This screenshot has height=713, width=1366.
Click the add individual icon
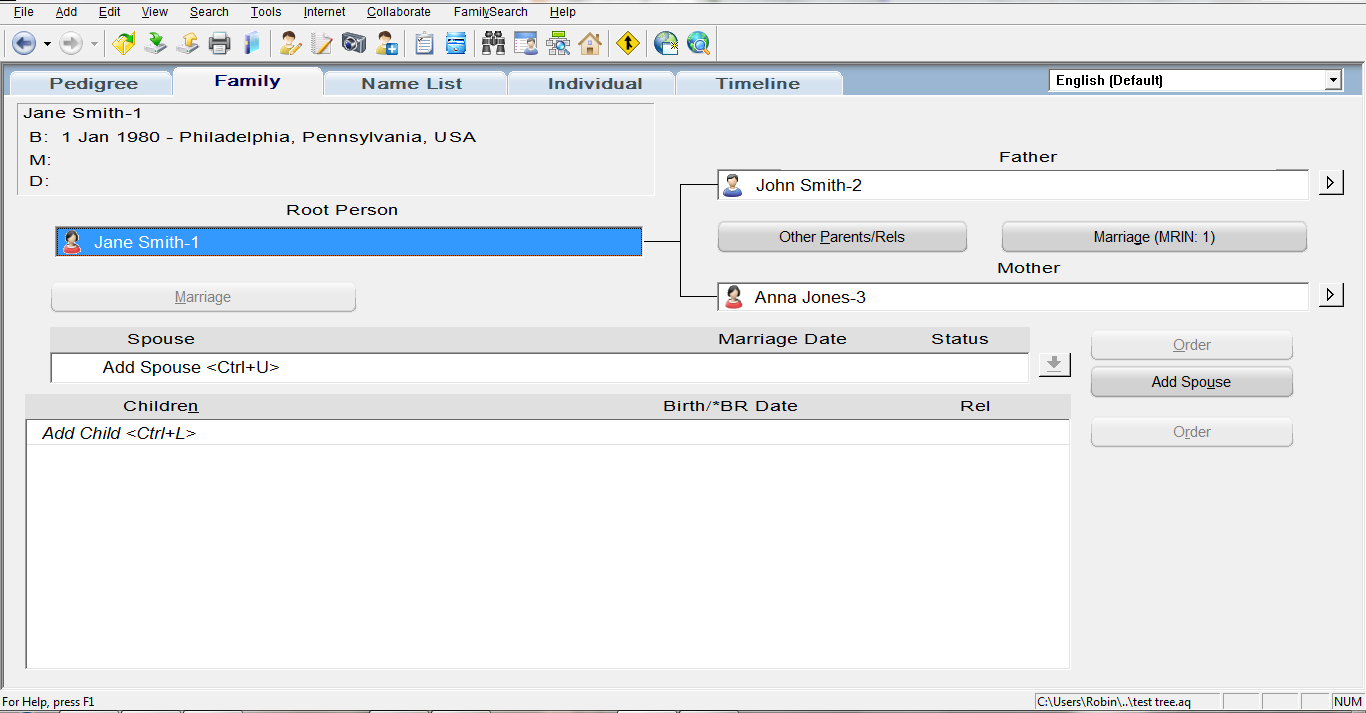pos(385,43)
